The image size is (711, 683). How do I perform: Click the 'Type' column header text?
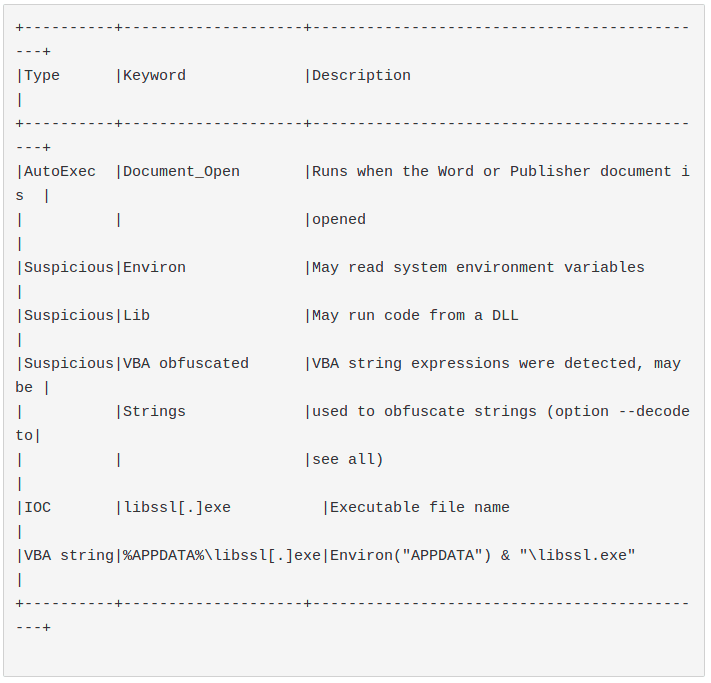pyautogui.click(x=42, y=76)
